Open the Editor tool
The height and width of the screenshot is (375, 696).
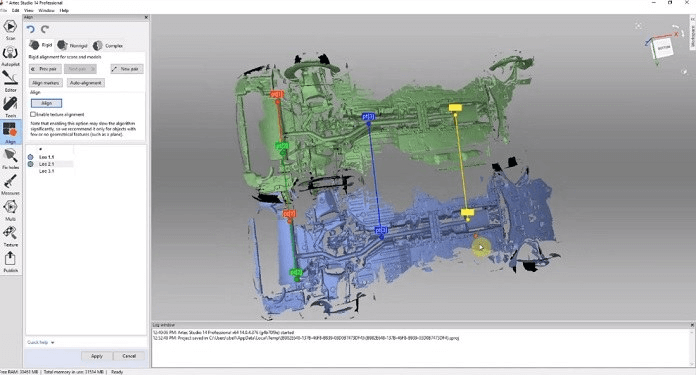pyautogui.click(x=10, y=82)
